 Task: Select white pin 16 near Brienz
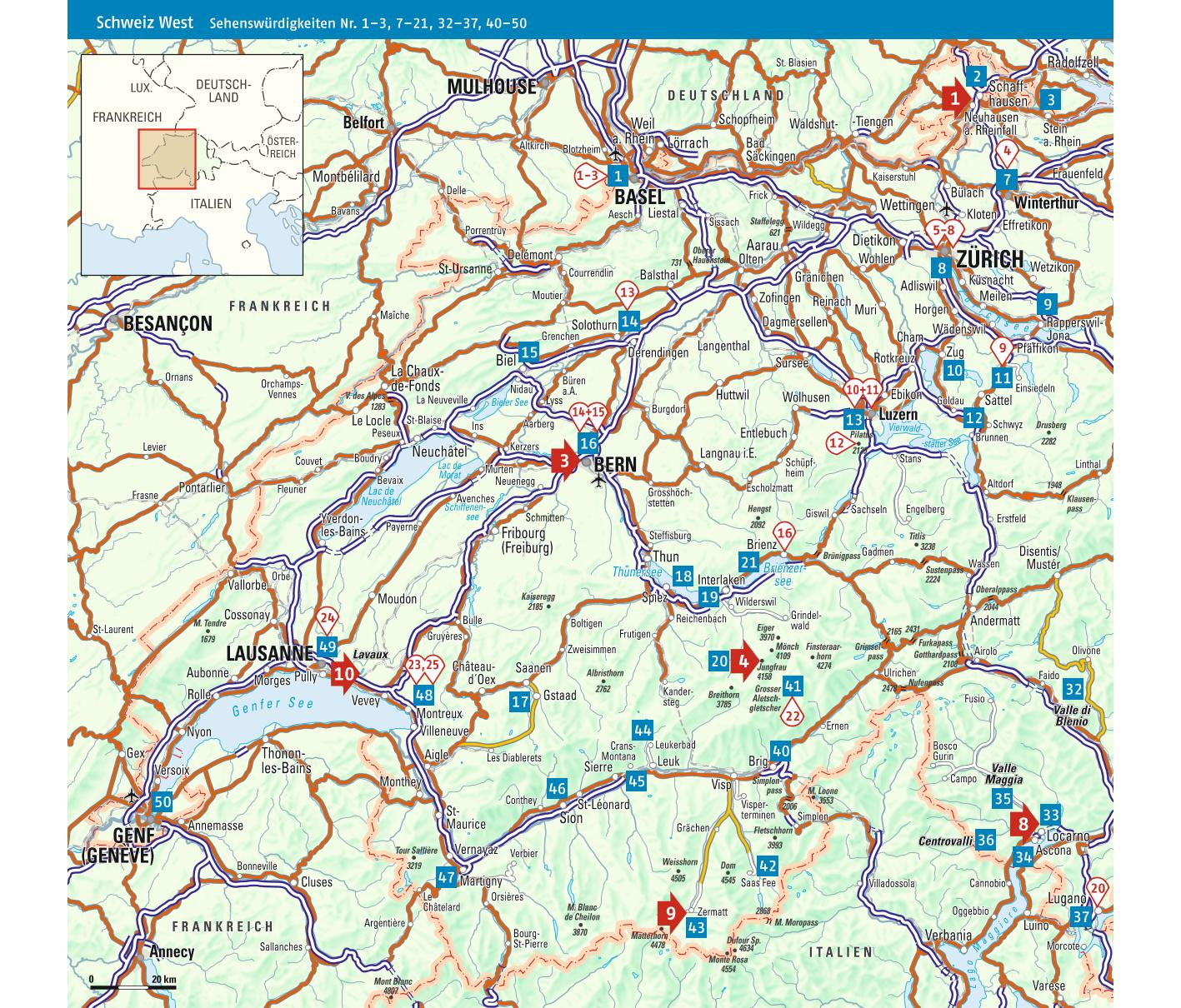click(783, 534)
